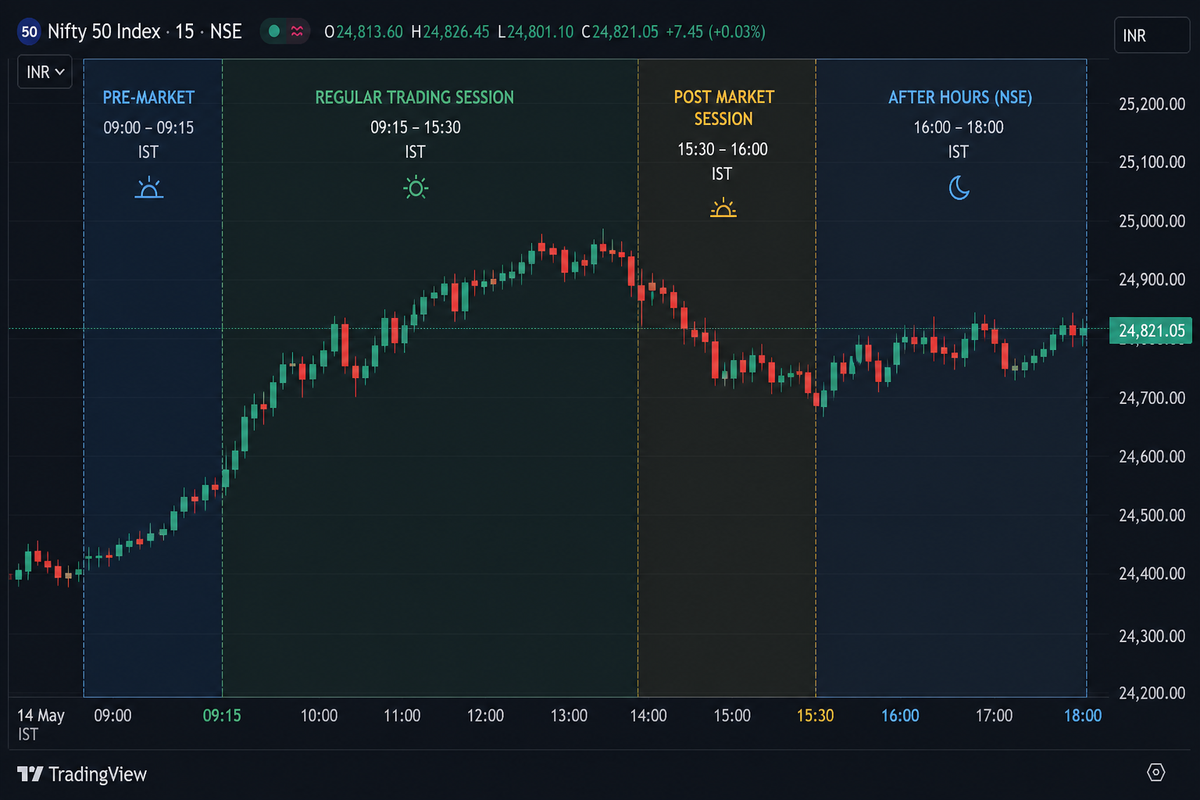Click the open price value 24,813.60
Viewport: 1200px width, 800px height.
pos(370,32)
